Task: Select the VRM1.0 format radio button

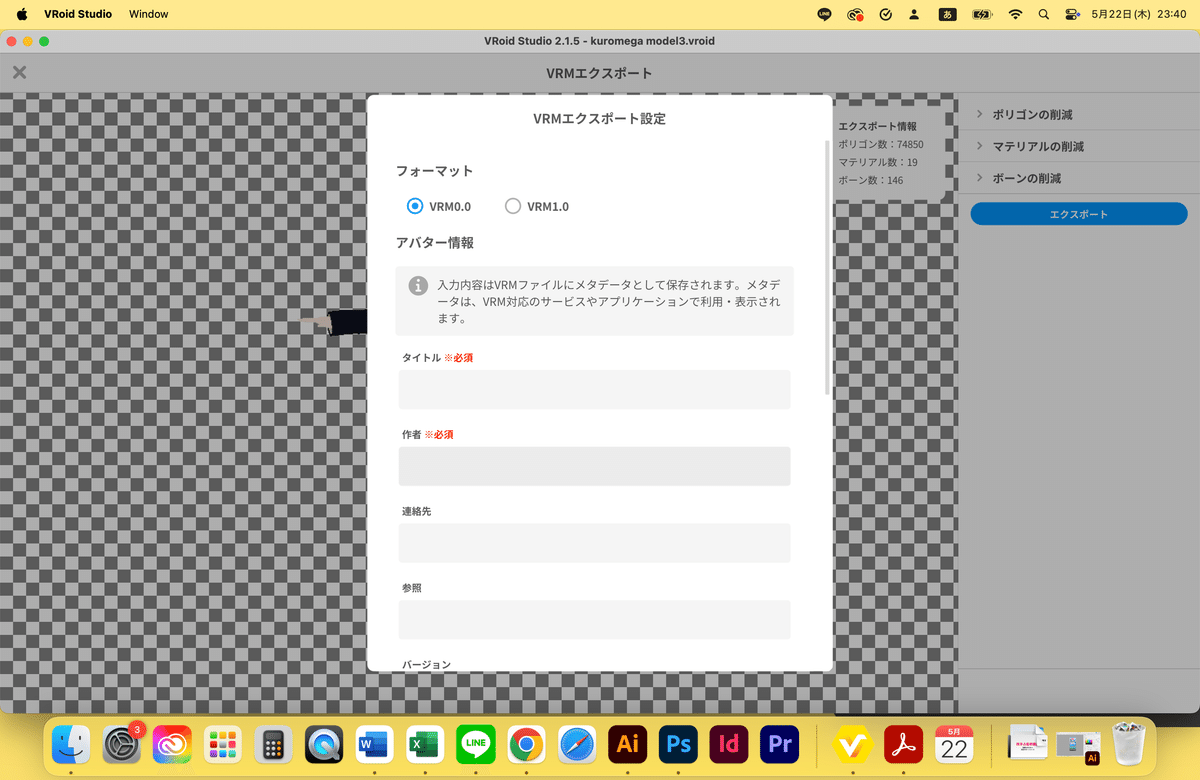Action: (513, 206)
